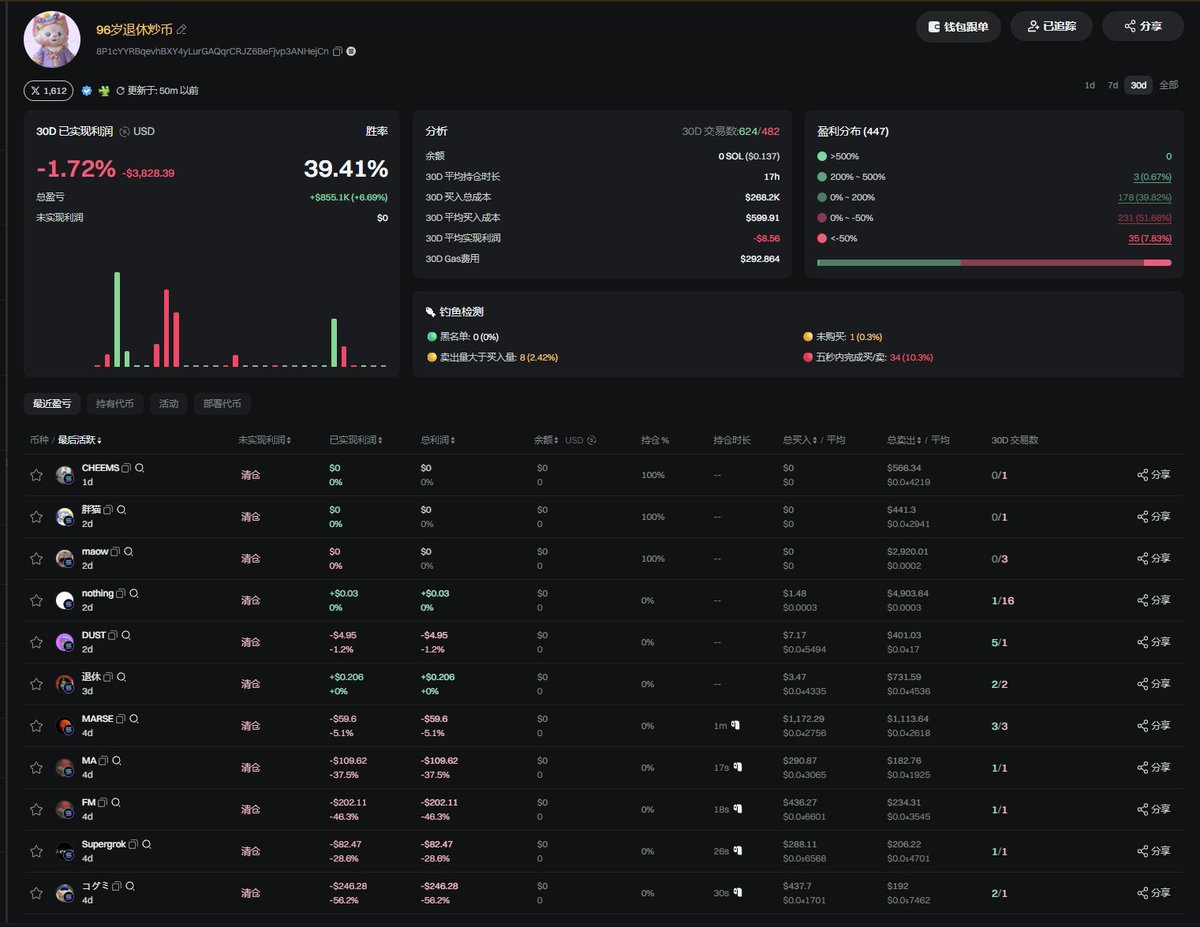Image resolution: width=1200 pixels, height=927 pixels.
Task: Favorite the maow token with its star
Action: pos(36,559)
